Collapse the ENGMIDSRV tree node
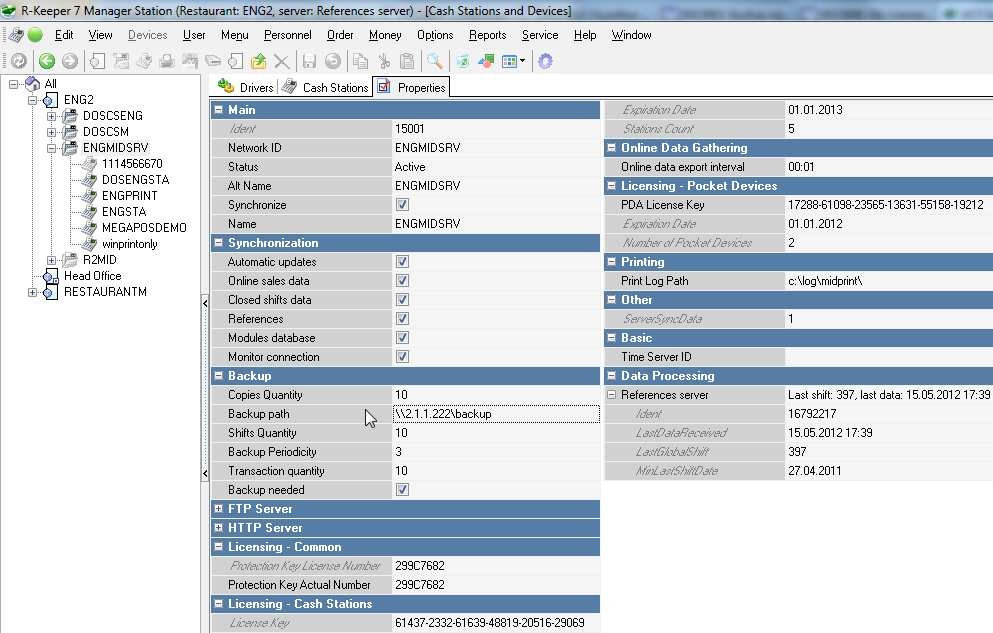993x633 pixels. pos(52,148)
